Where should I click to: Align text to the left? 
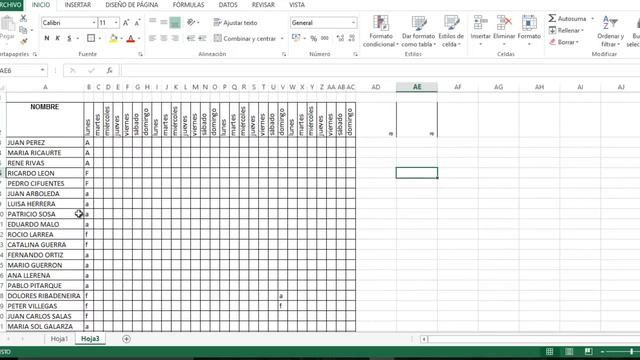(x=153, y=38)
